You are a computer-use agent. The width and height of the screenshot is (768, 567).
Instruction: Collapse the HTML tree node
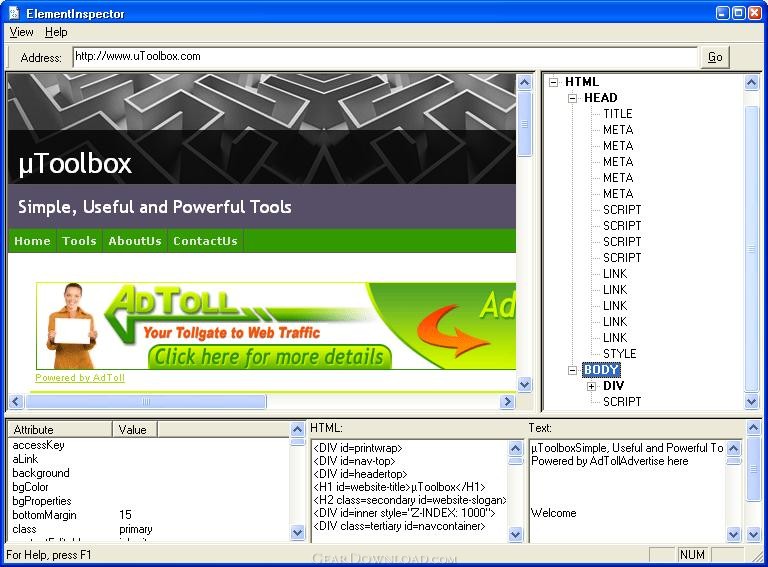(x=553, y=82)
